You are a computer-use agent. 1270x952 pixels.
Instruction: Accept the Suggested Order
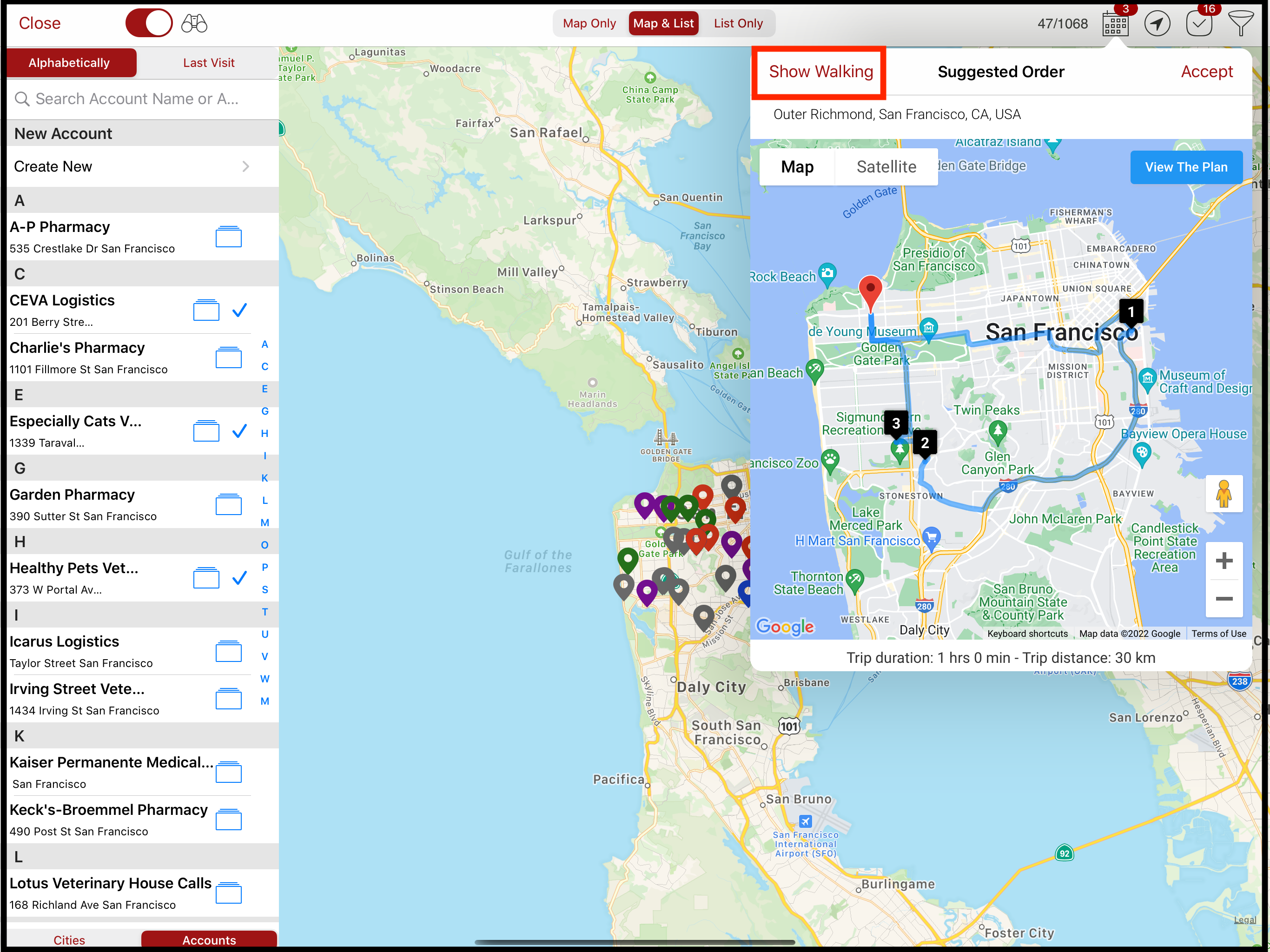(x=1206, y=71)
